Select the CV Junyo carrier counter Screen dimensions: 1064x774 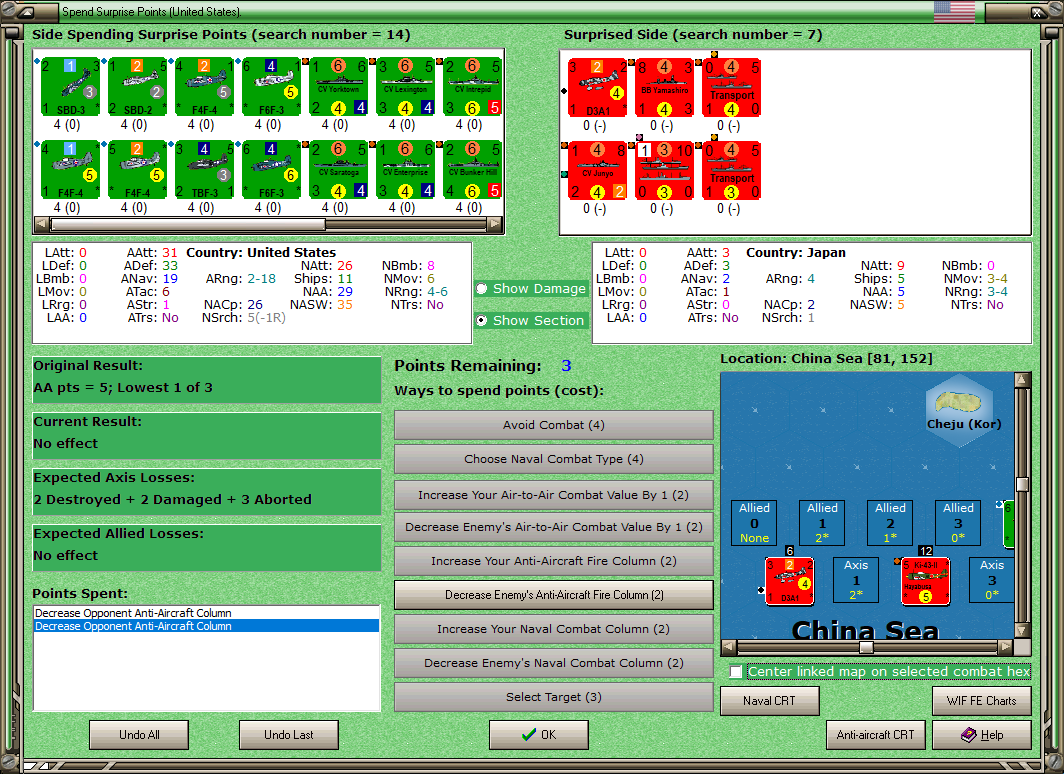(x=598, y=170)
